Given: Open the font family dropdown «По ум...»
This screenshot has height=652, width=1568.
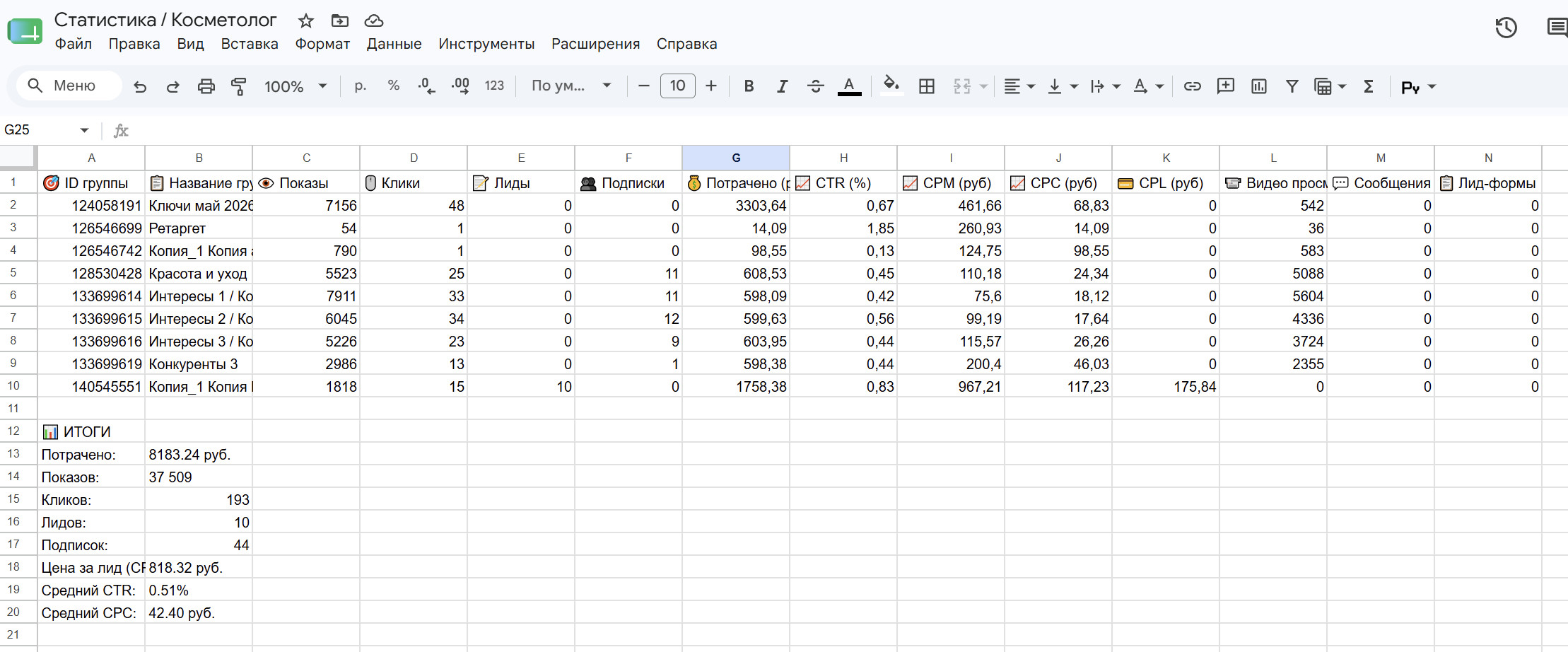Looking at the screenshot, I should pos(571,86).
